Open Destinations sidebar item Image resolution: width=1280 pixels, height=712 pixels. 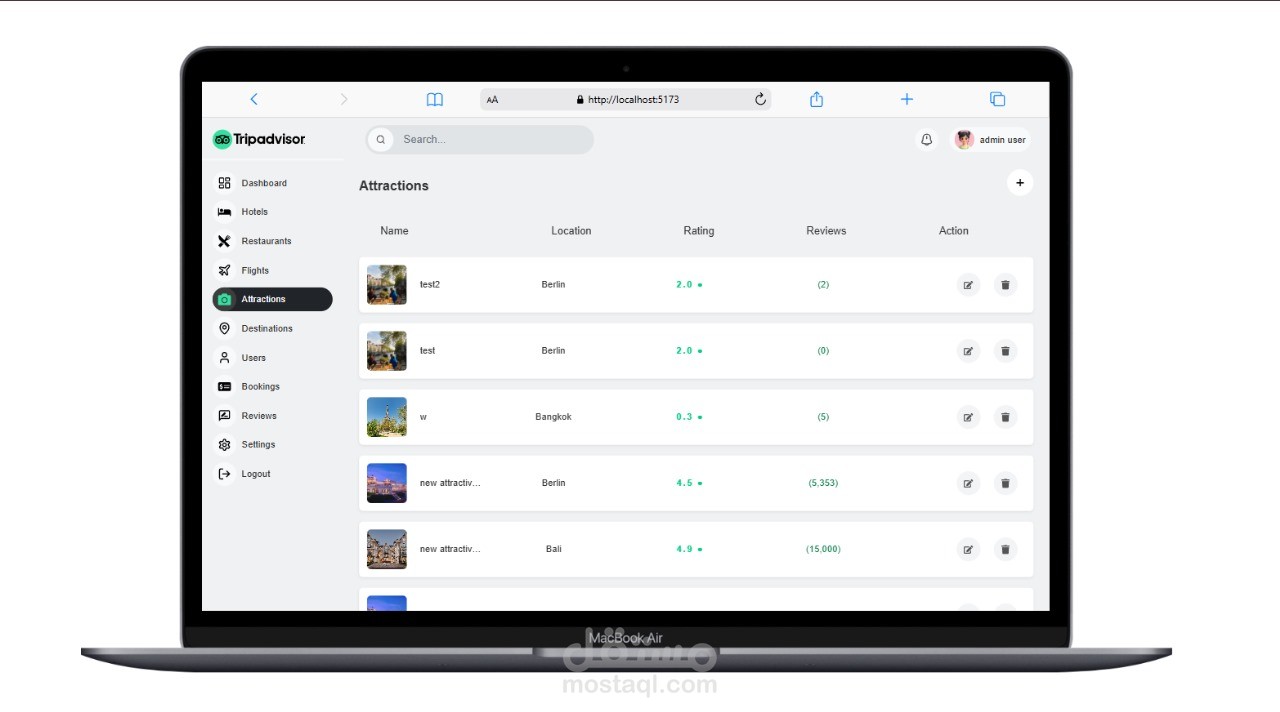point(272,328)
